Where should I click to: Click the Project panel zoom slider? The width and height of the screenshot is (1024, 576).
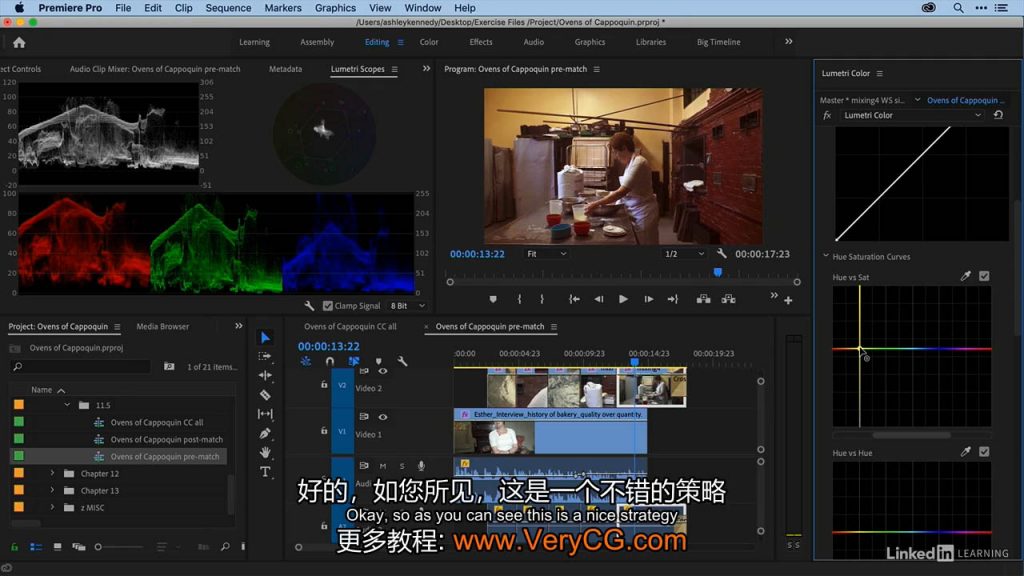[x=118, y=547]
